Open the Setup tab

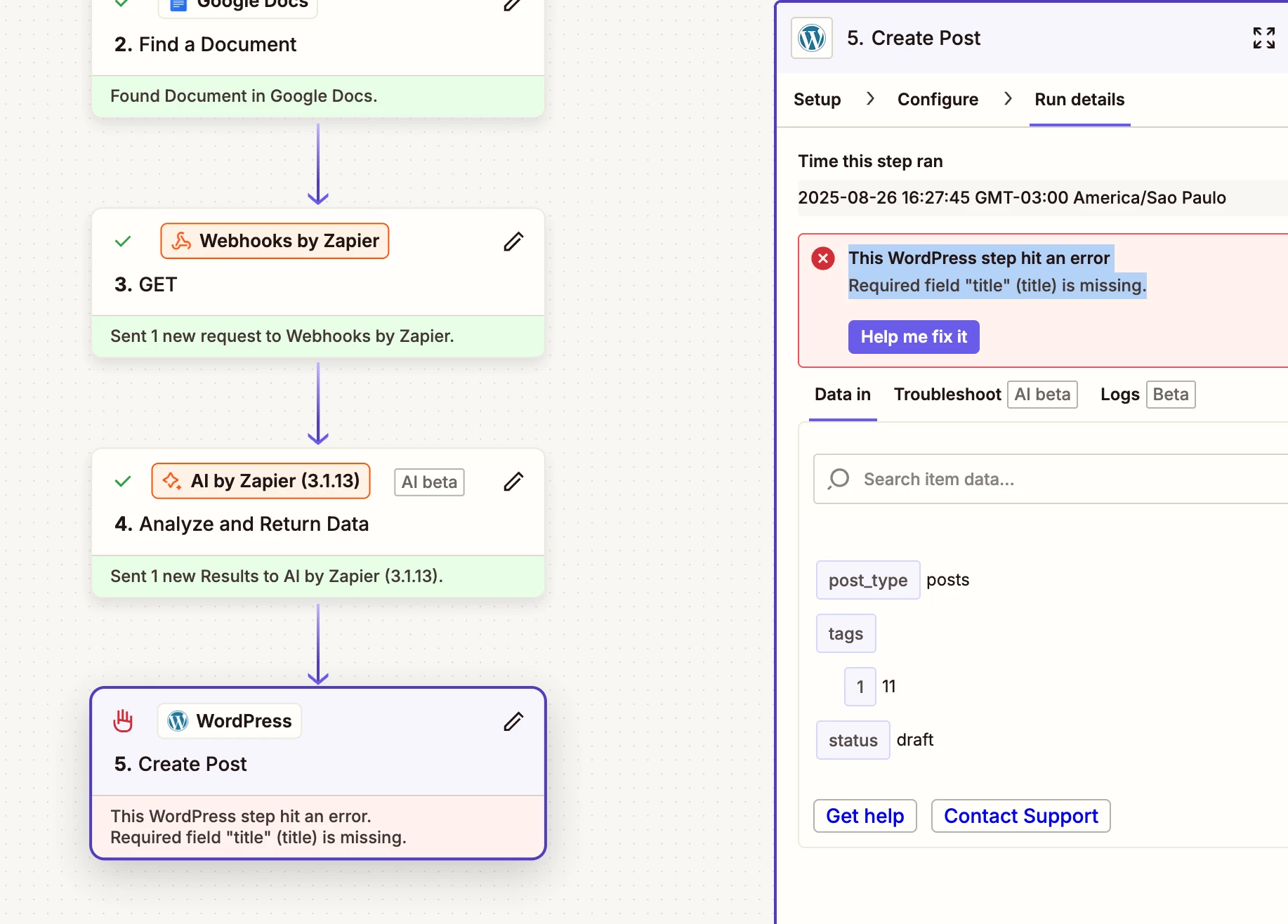817,100
